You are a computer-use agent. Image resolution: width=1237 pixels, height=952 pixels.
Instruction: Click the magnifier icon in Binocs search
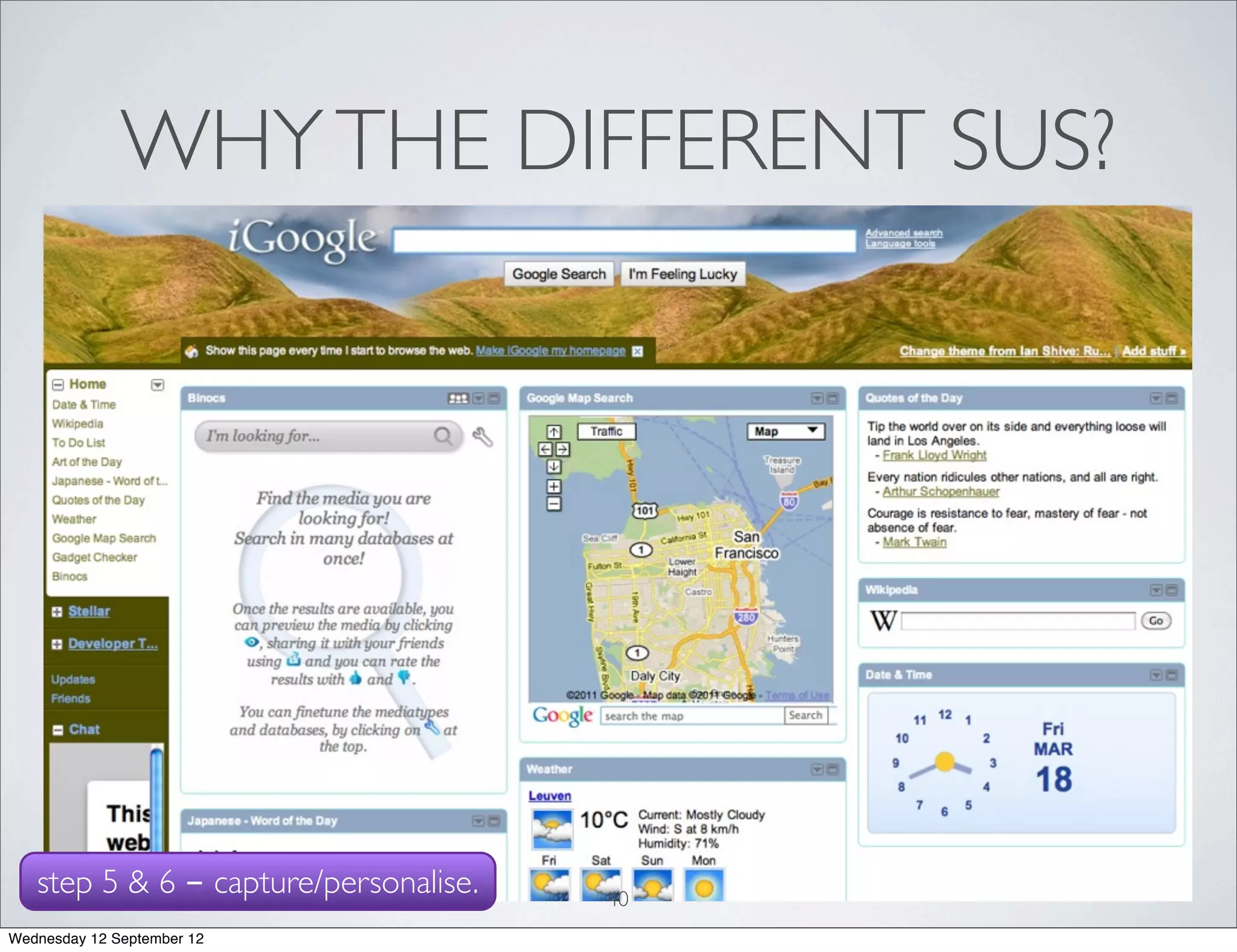coord(443,436)
